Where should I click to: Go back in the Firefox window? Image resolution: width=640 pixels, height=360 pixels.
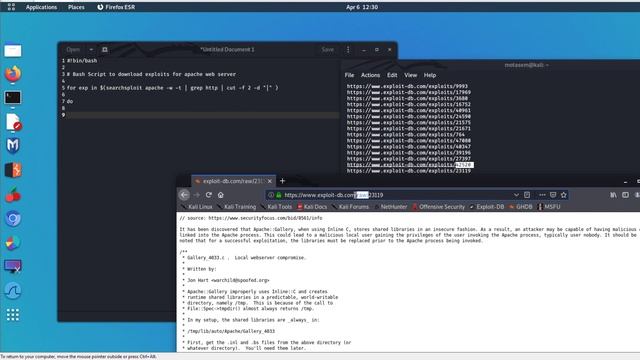click(x=184, y=195)
